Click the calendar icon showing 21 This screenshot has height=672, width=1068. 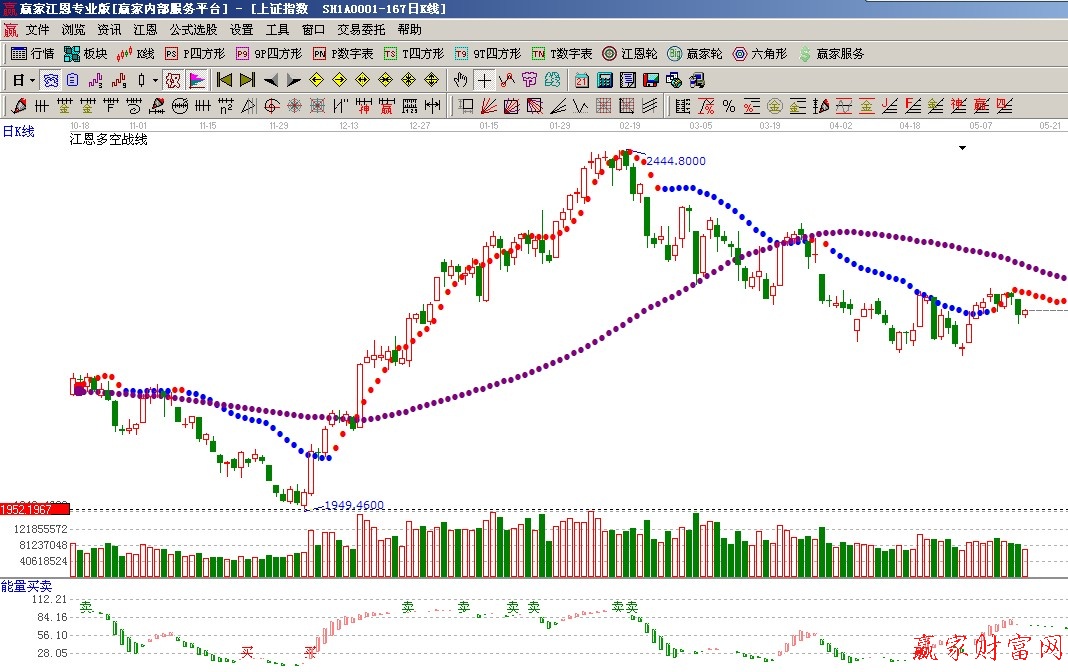point(582,80)
